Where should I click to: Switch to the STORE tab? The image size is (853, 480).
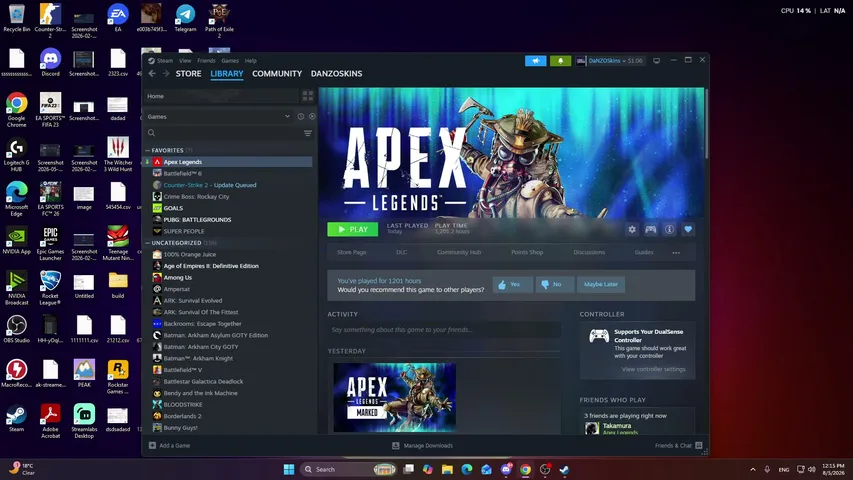click(x=188, y=73)
